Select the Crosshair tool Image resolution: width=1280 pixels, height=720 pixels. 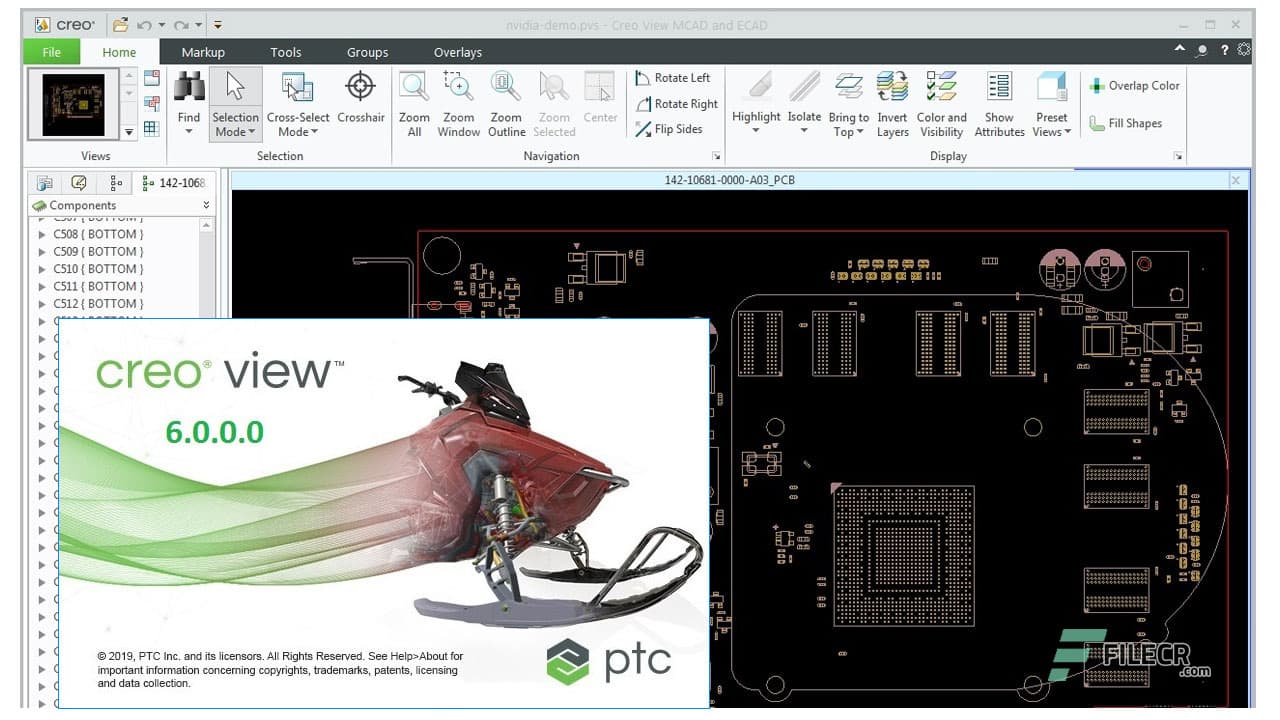coord(360,100)
